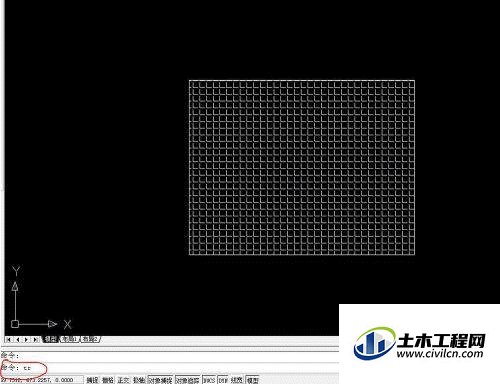Toggle 栅格 (Grid) in status bar

click(108, 380)
